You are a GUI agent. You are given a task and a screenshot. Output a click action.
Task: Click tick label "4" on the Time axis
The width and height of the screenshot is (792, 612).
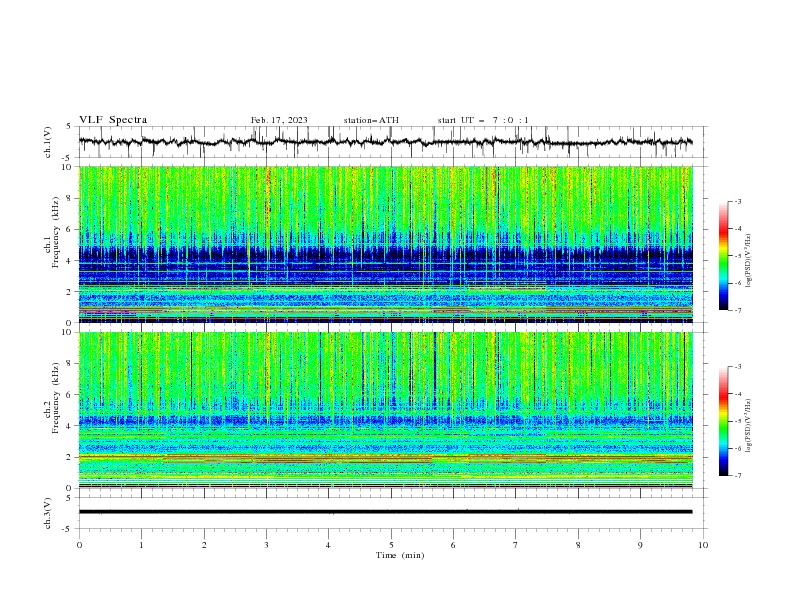(x=328, y=545)
